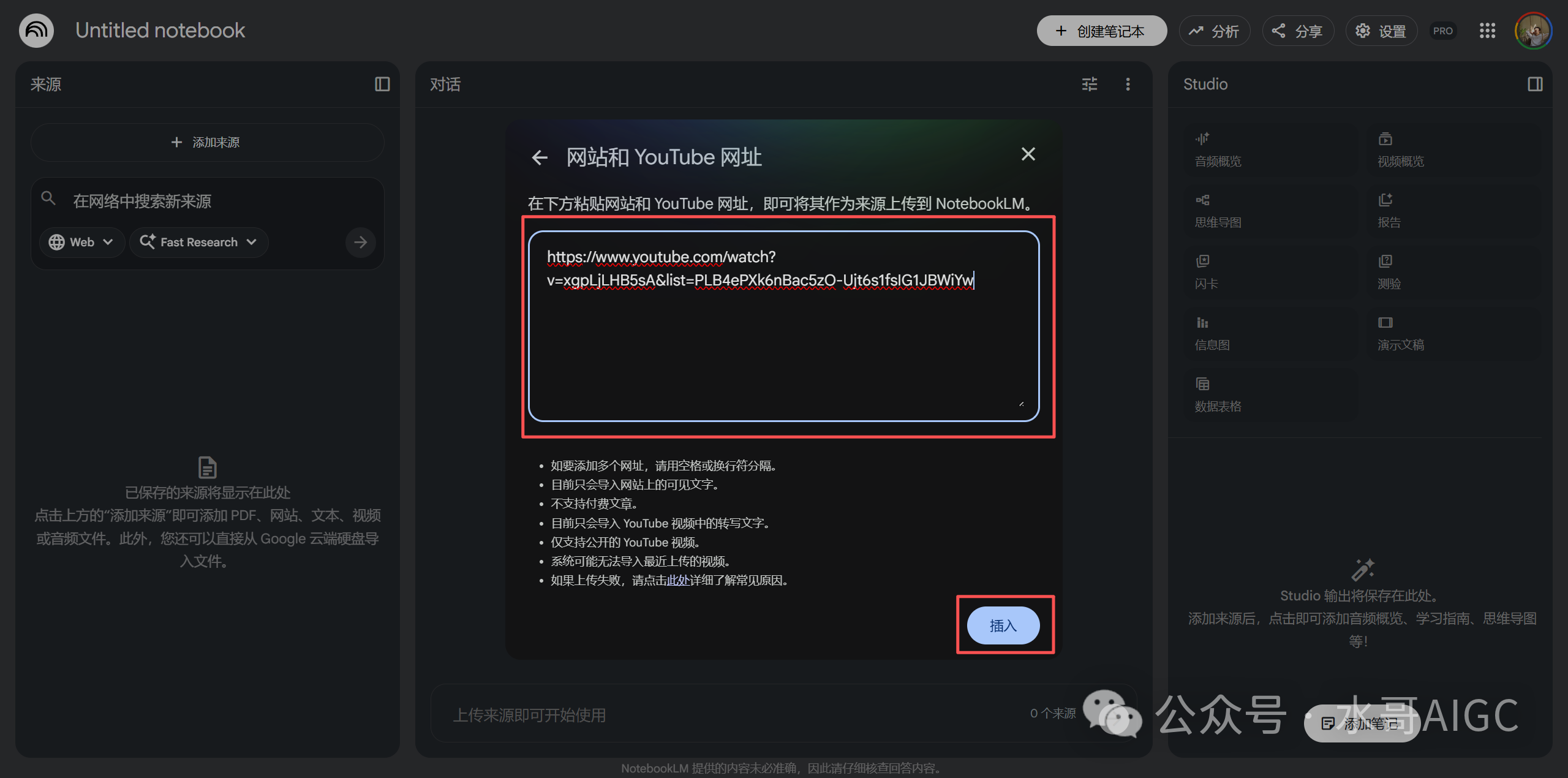Collapse the Studio panel

[x=1534, y=84]
